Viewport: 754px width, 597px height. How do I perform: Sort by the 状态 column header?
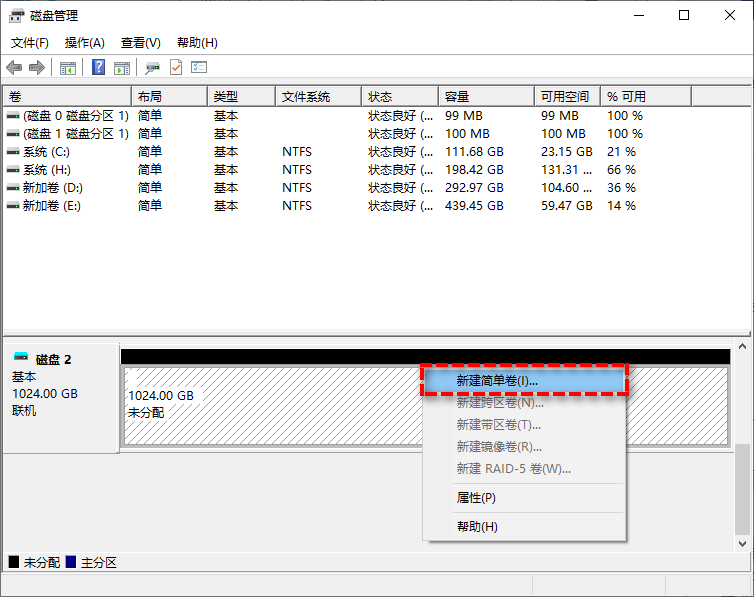[401, 97]
